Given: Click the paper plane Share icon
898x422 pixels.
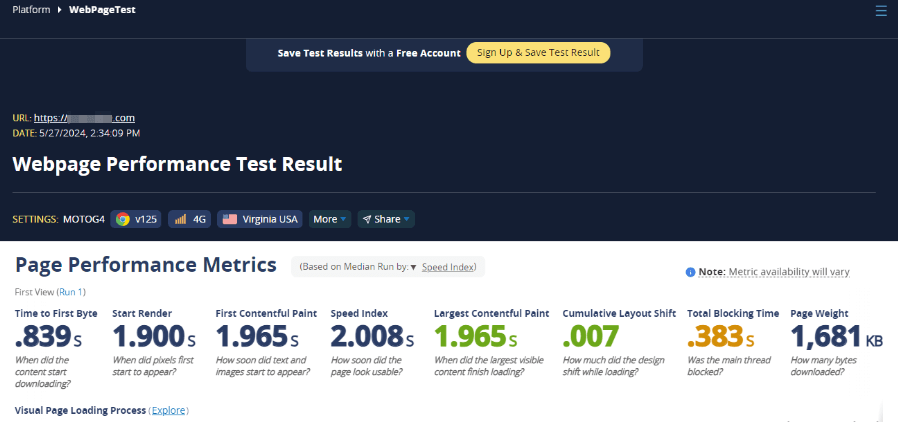Looking at the screenshot, I should pyautogui.click(x=367, y=219).
